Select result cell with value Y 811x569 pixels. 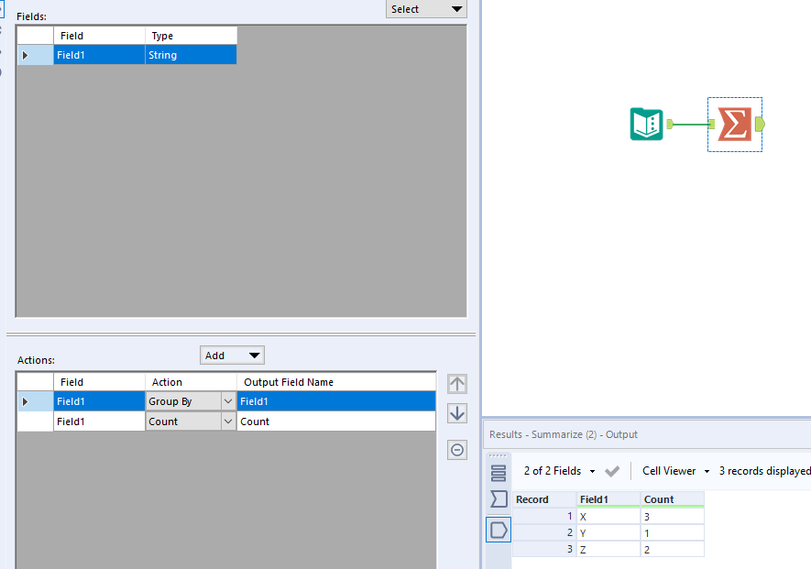(608, 533)
